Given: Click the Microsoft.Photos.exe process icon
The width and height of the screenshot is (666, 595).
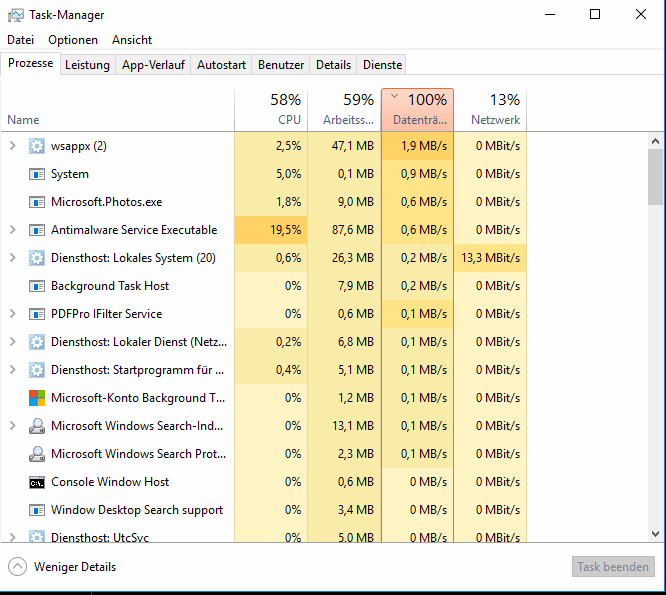Looking at the screenshot, I should pos(37,202).
